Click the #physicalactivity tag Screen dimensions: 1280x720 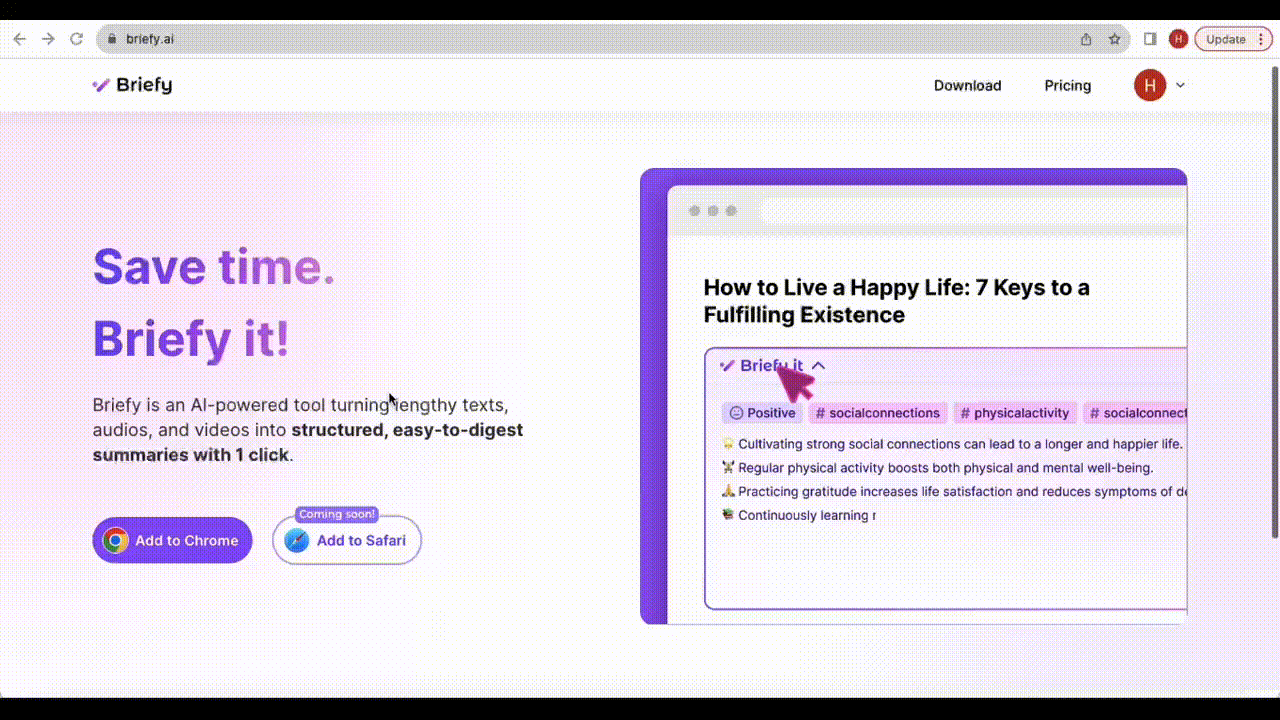[1014, 413]
